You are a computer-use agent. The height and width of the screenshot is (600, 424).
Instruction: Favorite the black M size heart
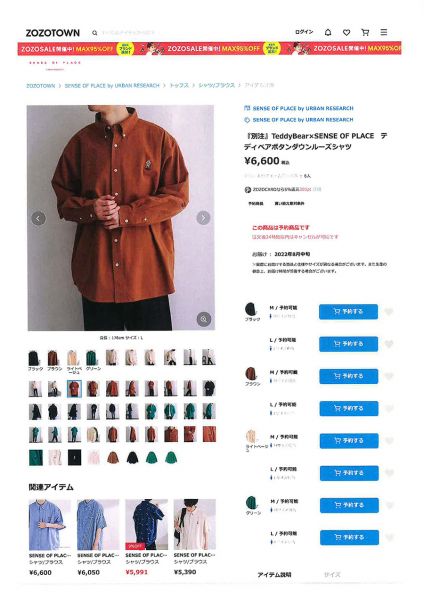coord(389,311)
